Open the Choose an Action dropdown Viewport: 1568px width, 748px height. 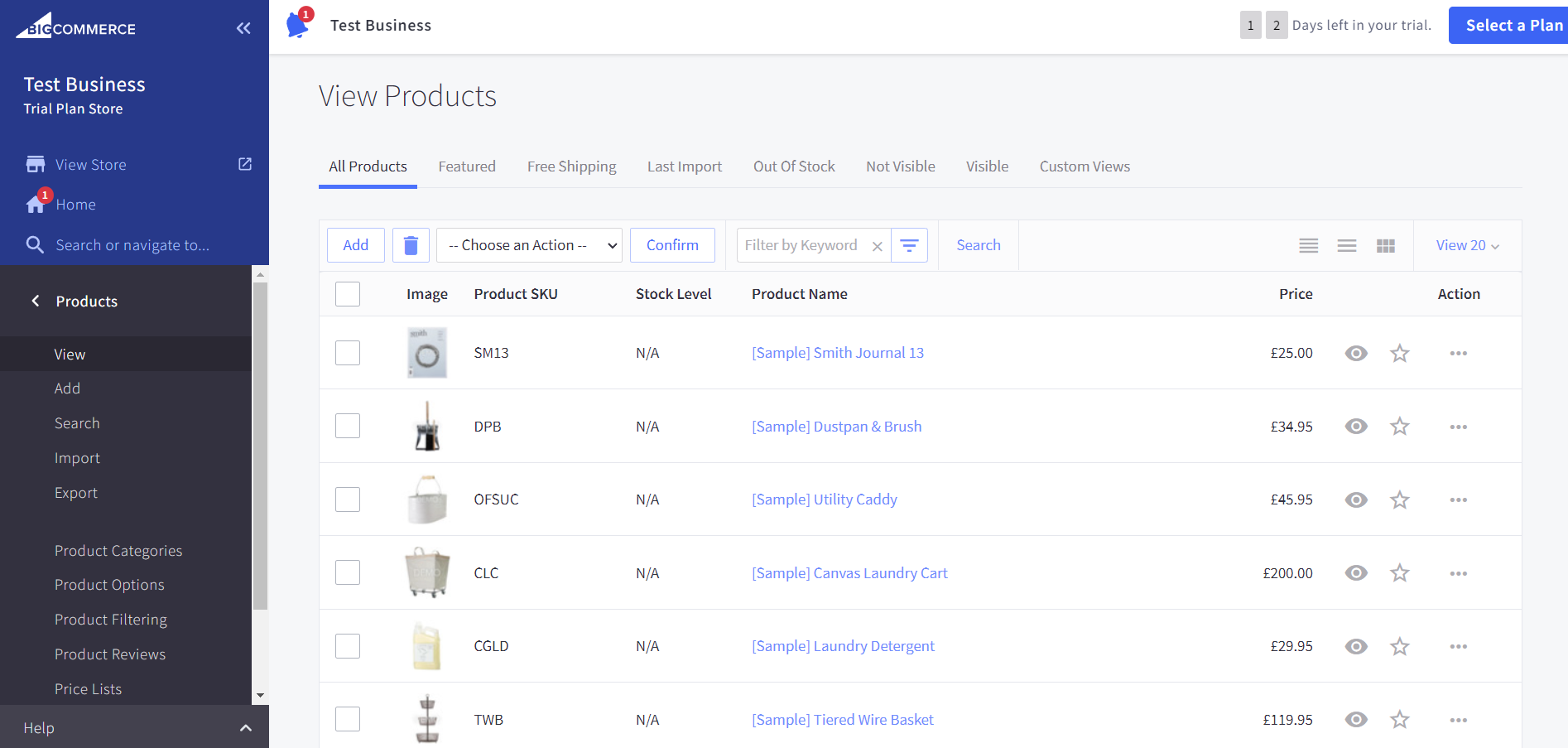[529, 244]
